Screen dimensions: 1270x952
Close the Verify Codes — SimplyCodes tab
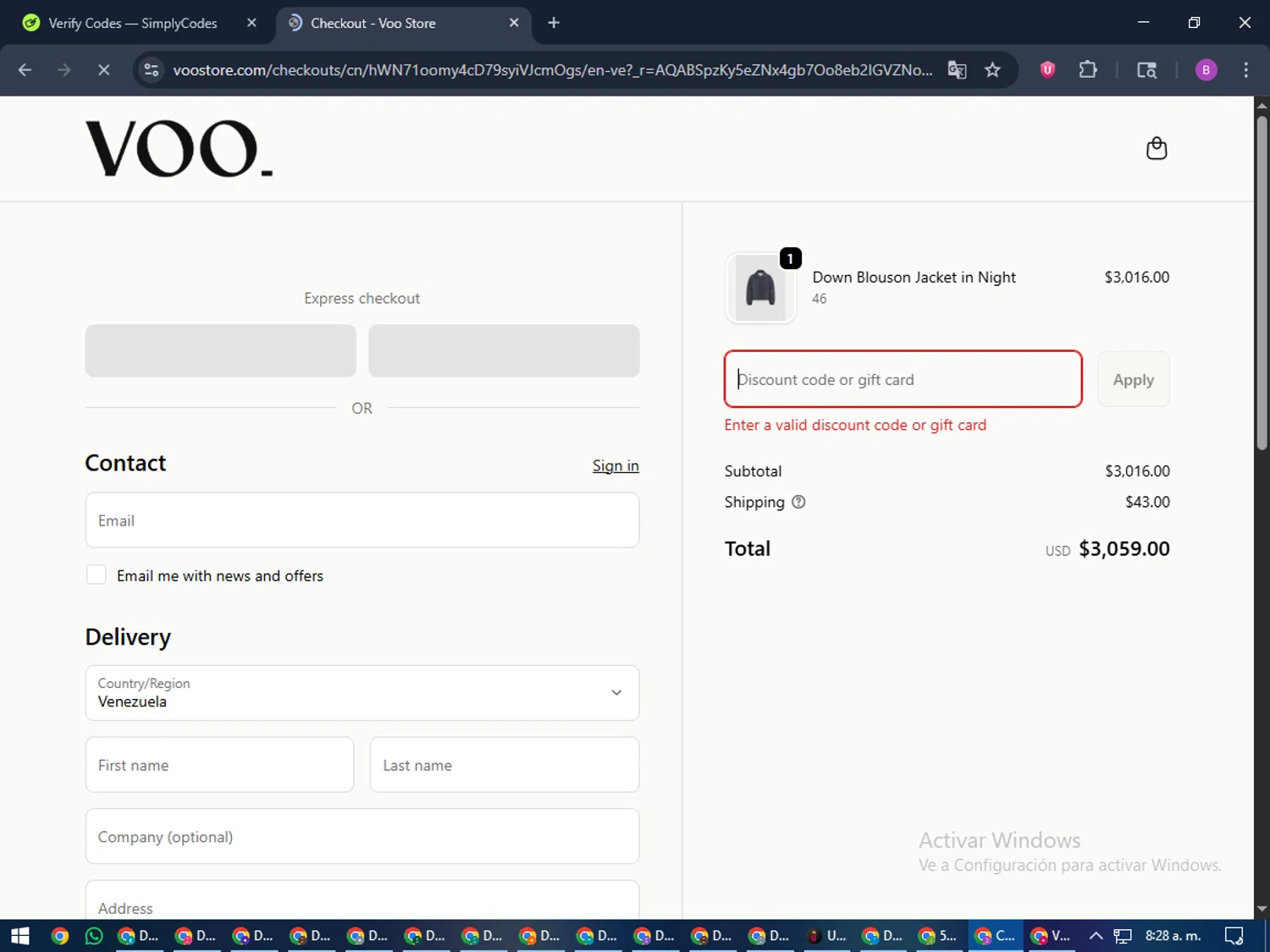point(251,23)
